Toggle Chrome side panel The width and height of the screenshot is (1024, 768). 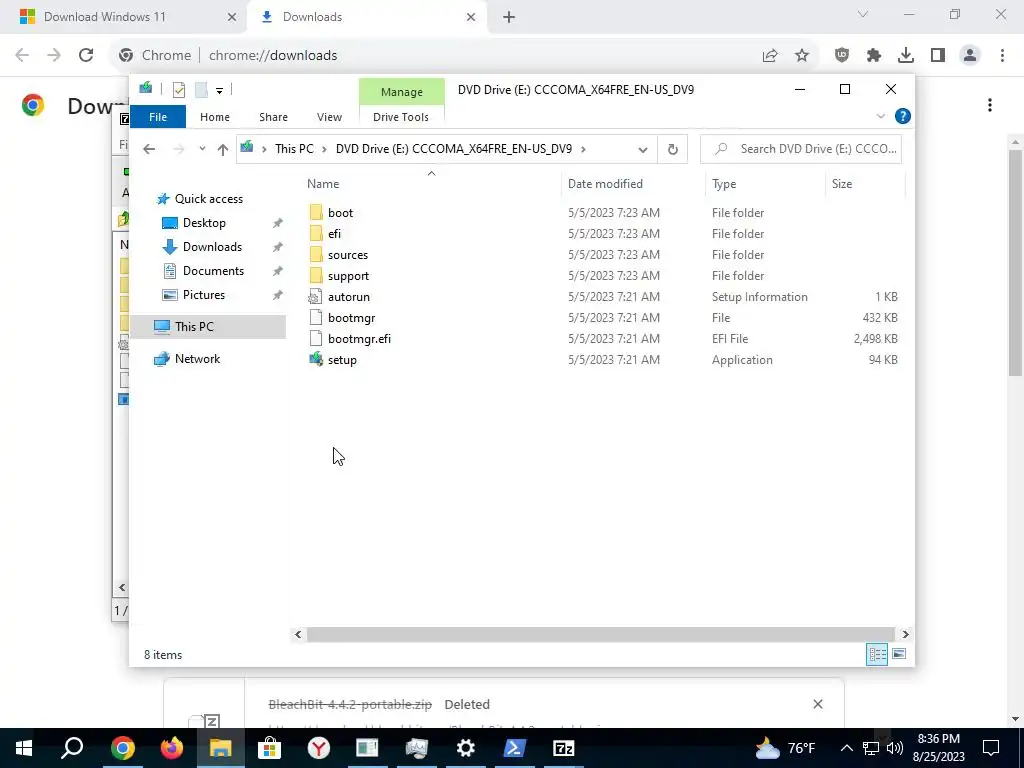tap(938, 56)
